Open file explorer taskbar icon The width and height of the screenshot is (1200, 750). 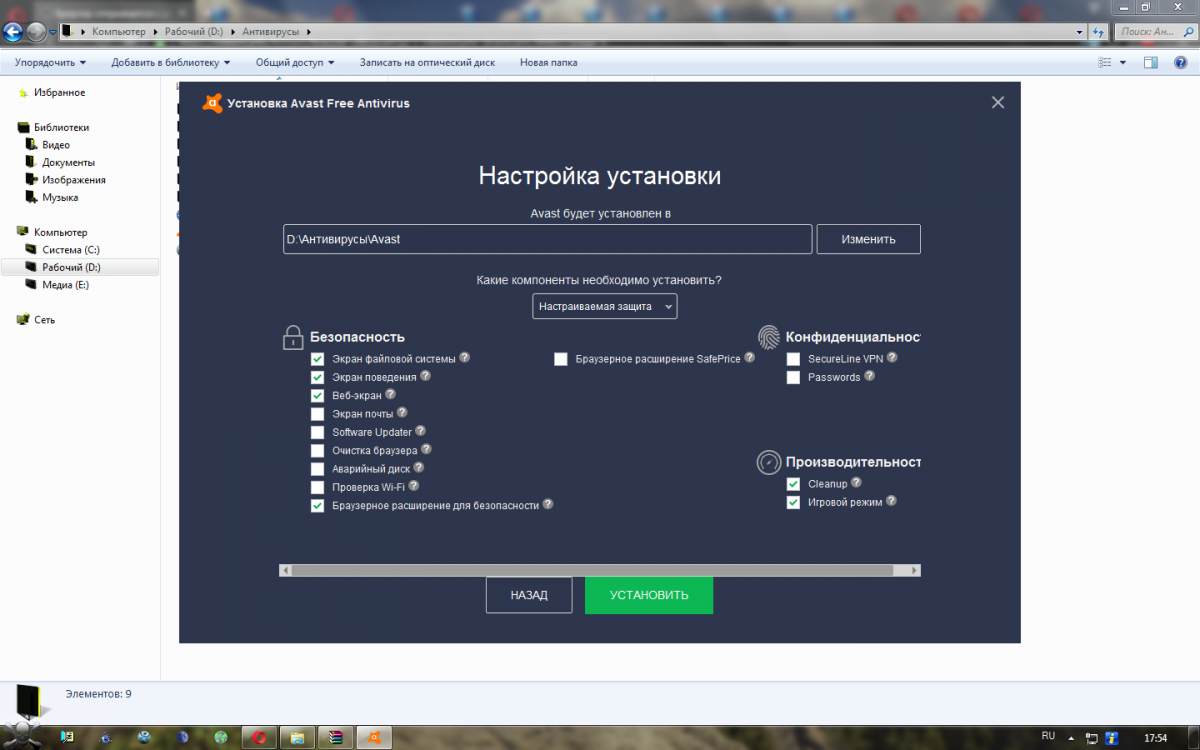tap(298, 737)
